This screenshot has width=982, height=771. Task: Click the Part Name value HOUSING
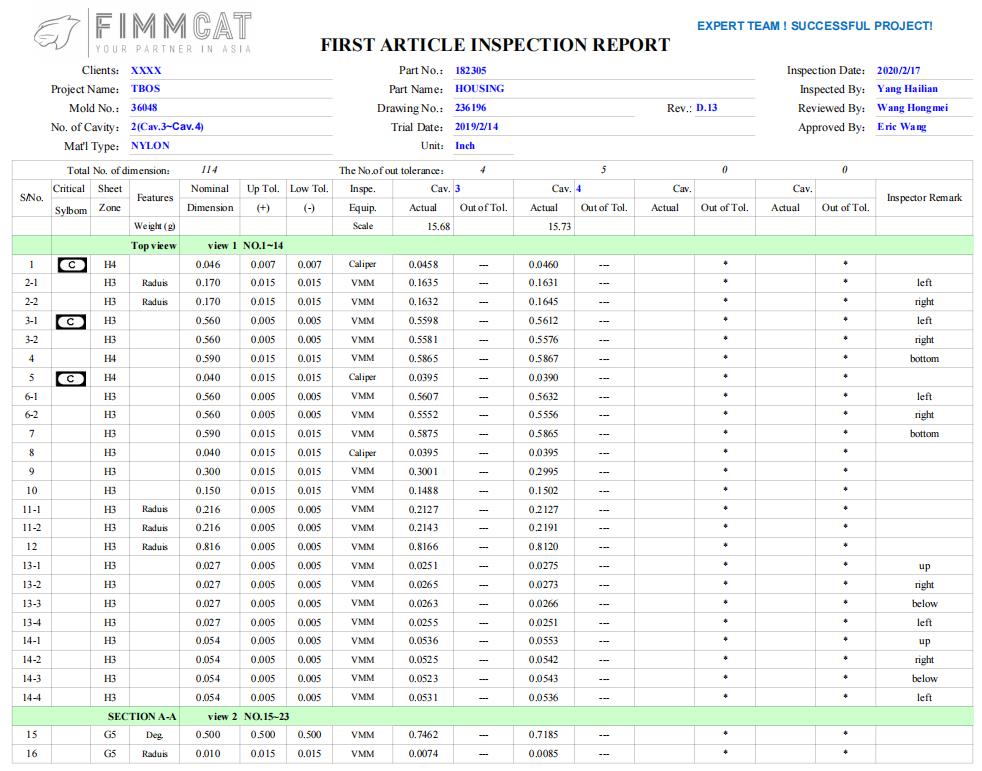click(x=479, y=88)
